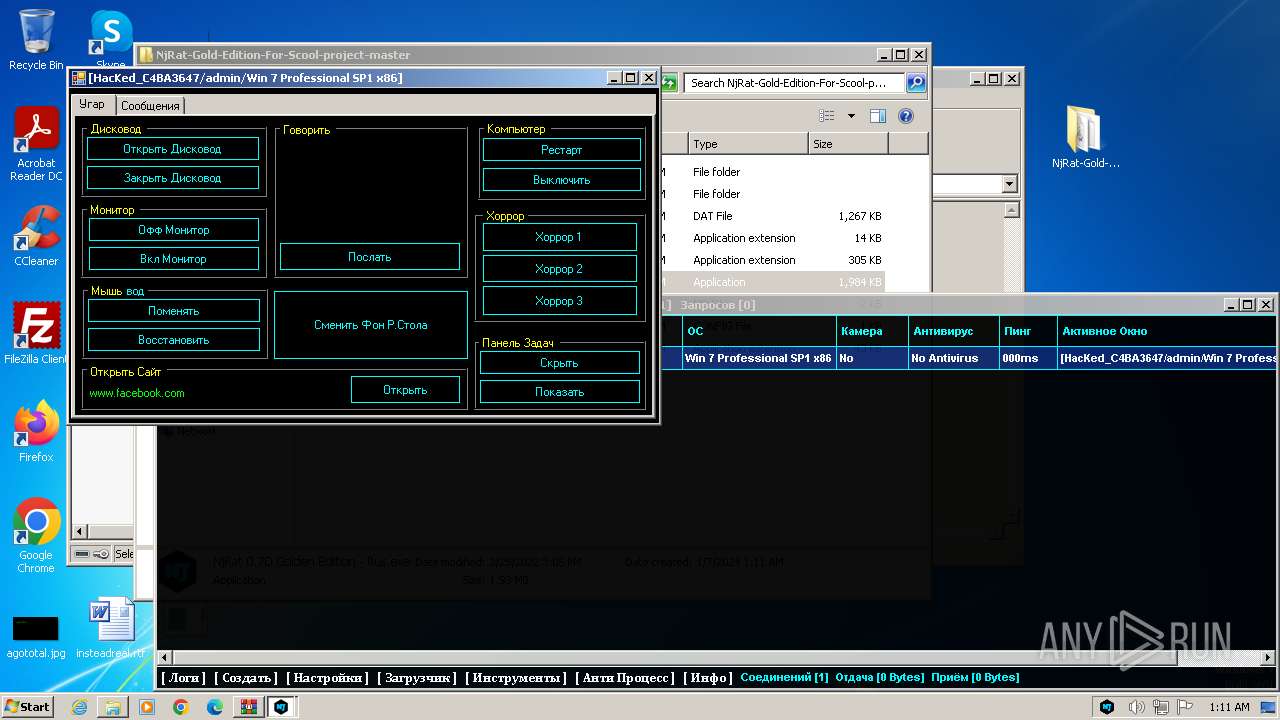Viewport: 1280px width, 720px height.
Task: Click the volume icon in the system tray
Action: click(x=1137, y=707)
